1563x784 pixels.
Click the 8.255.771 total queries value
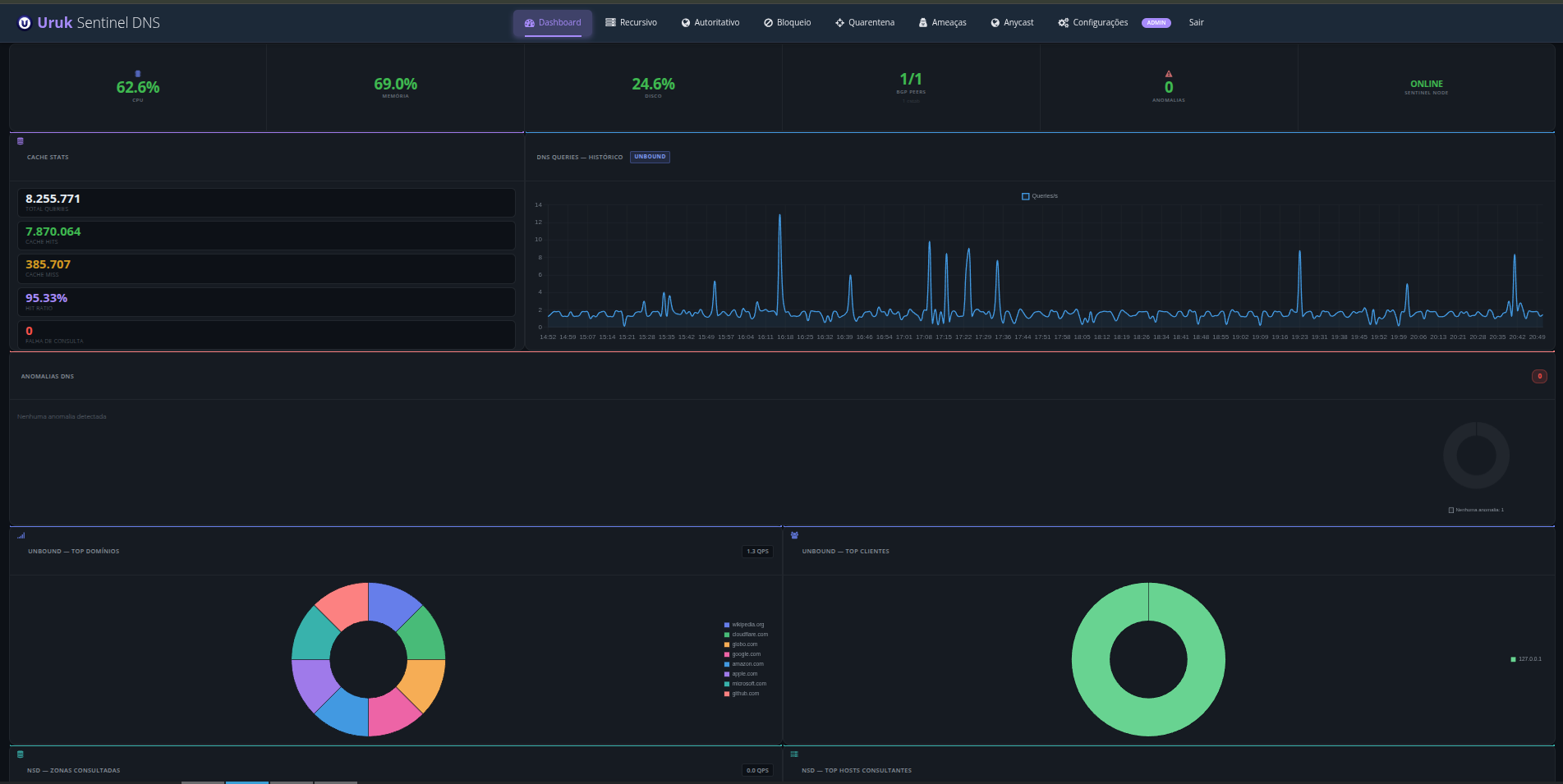pos(53,199)
